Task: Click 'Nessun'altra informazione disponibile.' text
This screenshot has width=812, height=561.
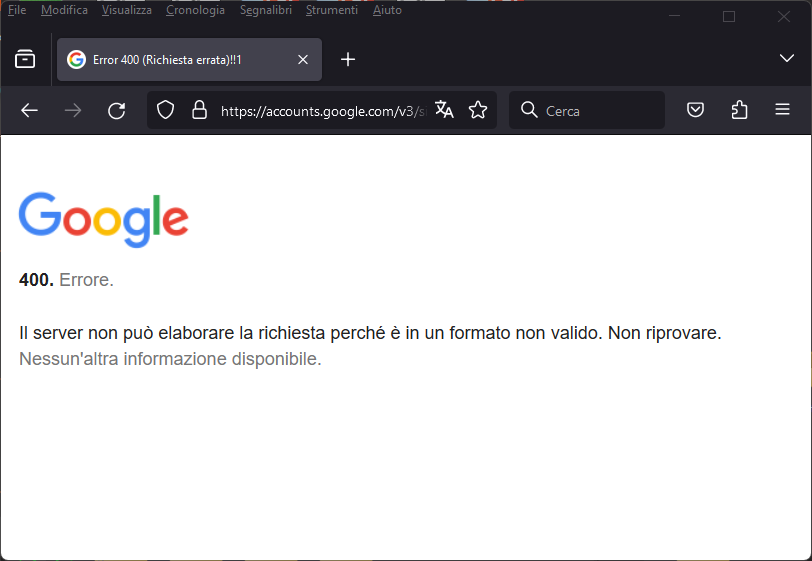Action: click(170, 358)
